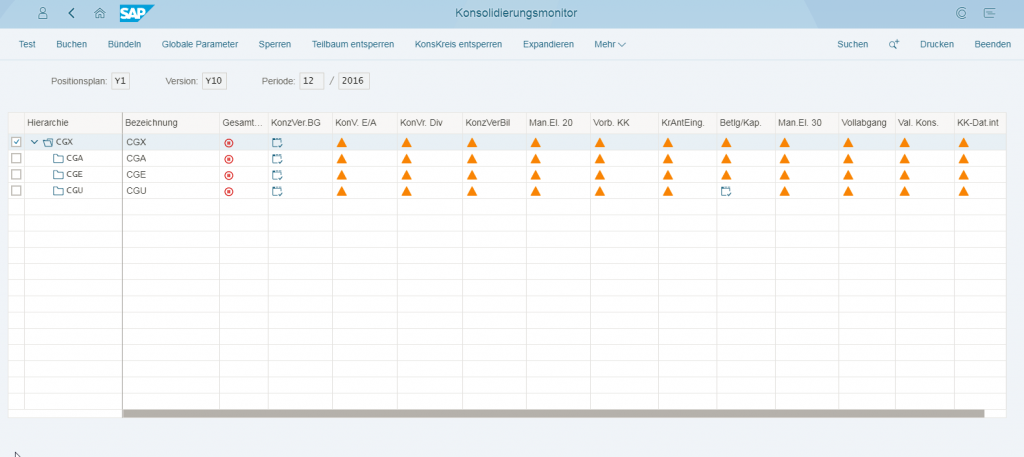Viewport: 1024px width, 457px height.
Task: Check the CGA row checkbox
Action: pos(15,159)
